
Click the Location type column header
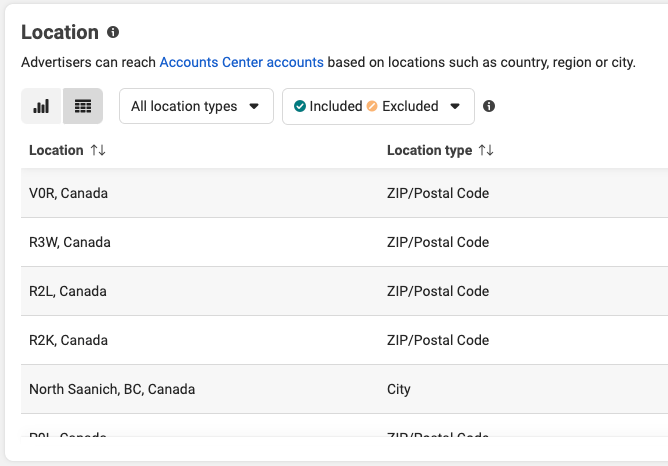click(x=429, y=150)
